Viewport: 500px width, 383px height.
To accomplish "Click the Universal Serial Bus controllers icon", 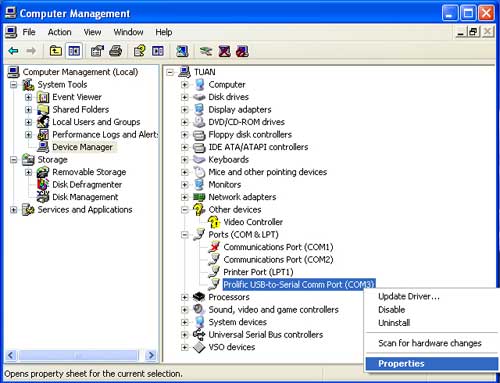I will [199, 334].
